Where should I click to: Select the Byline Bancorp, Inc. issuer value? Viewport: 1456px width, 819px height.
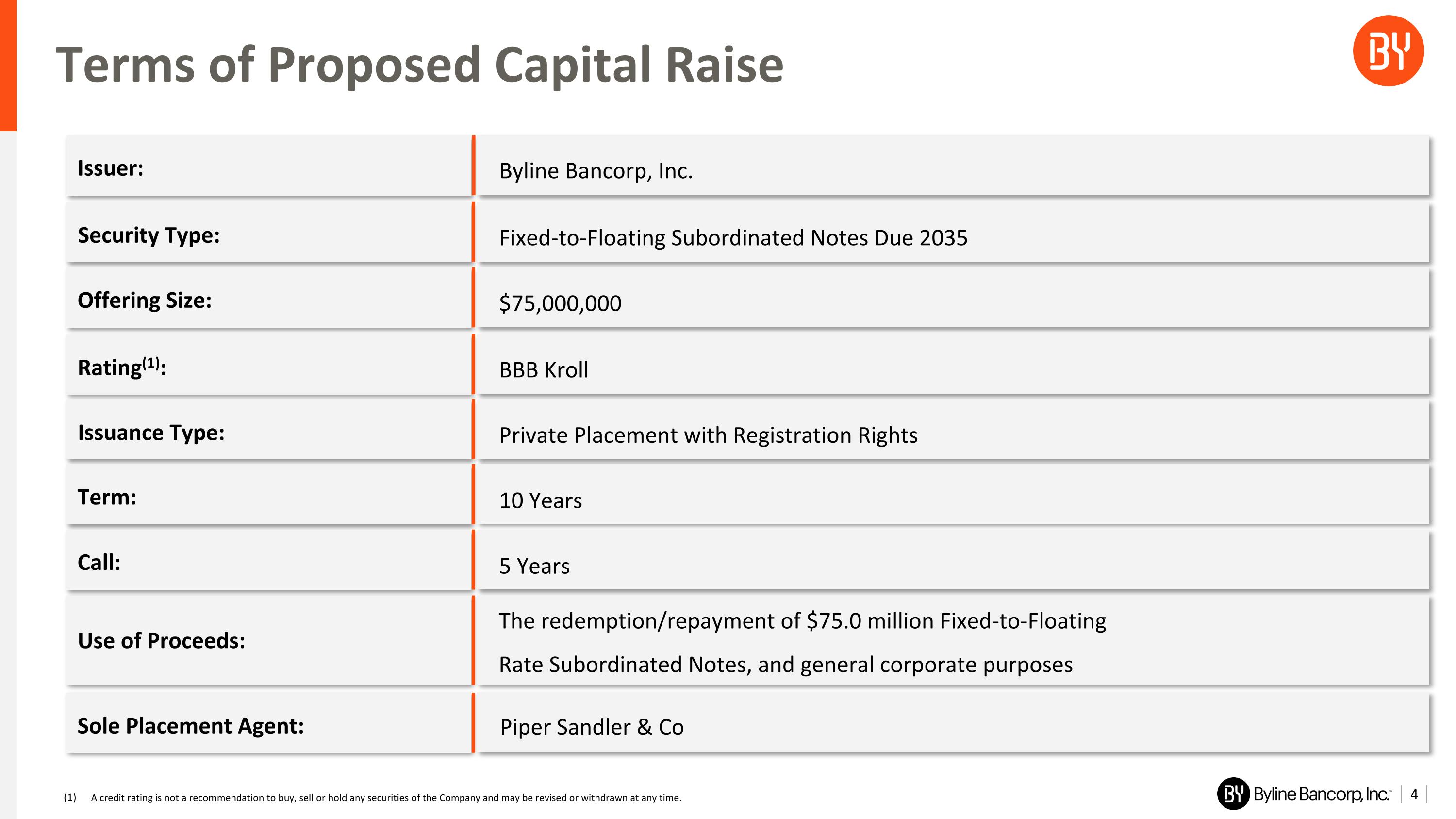[x=596, y=171]
